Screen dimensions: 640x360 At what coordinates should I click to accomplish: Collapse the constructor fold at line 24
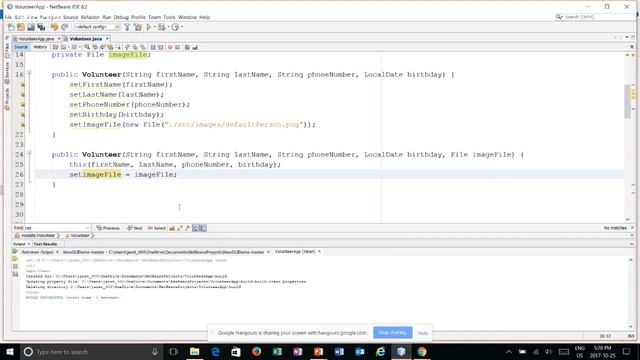click(x=29, y=153)
